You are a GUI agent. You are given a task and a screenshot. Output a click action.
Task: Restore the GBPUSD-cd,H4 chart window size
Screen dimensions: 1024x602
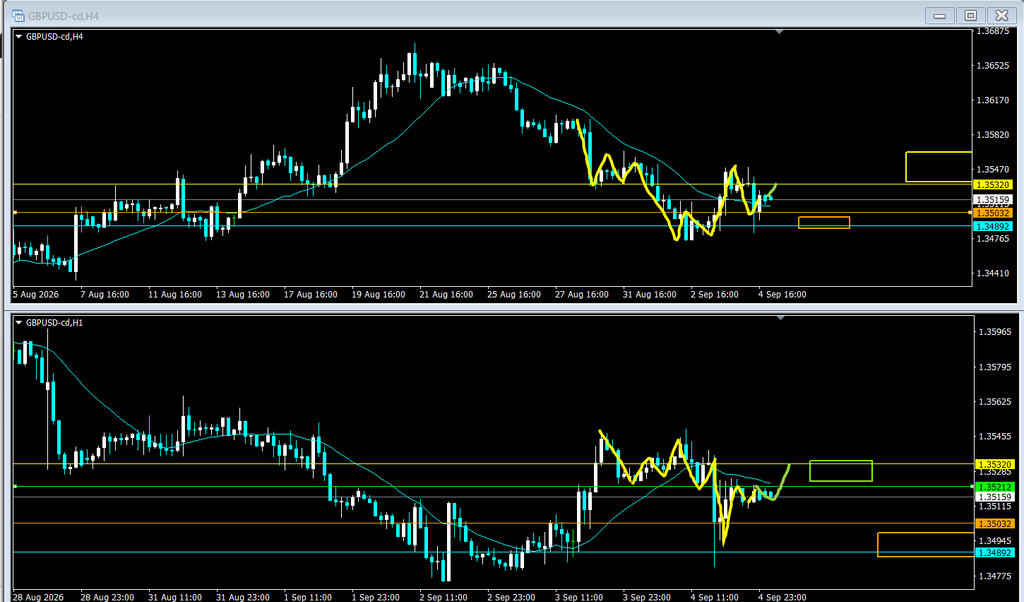pos(971,16)
